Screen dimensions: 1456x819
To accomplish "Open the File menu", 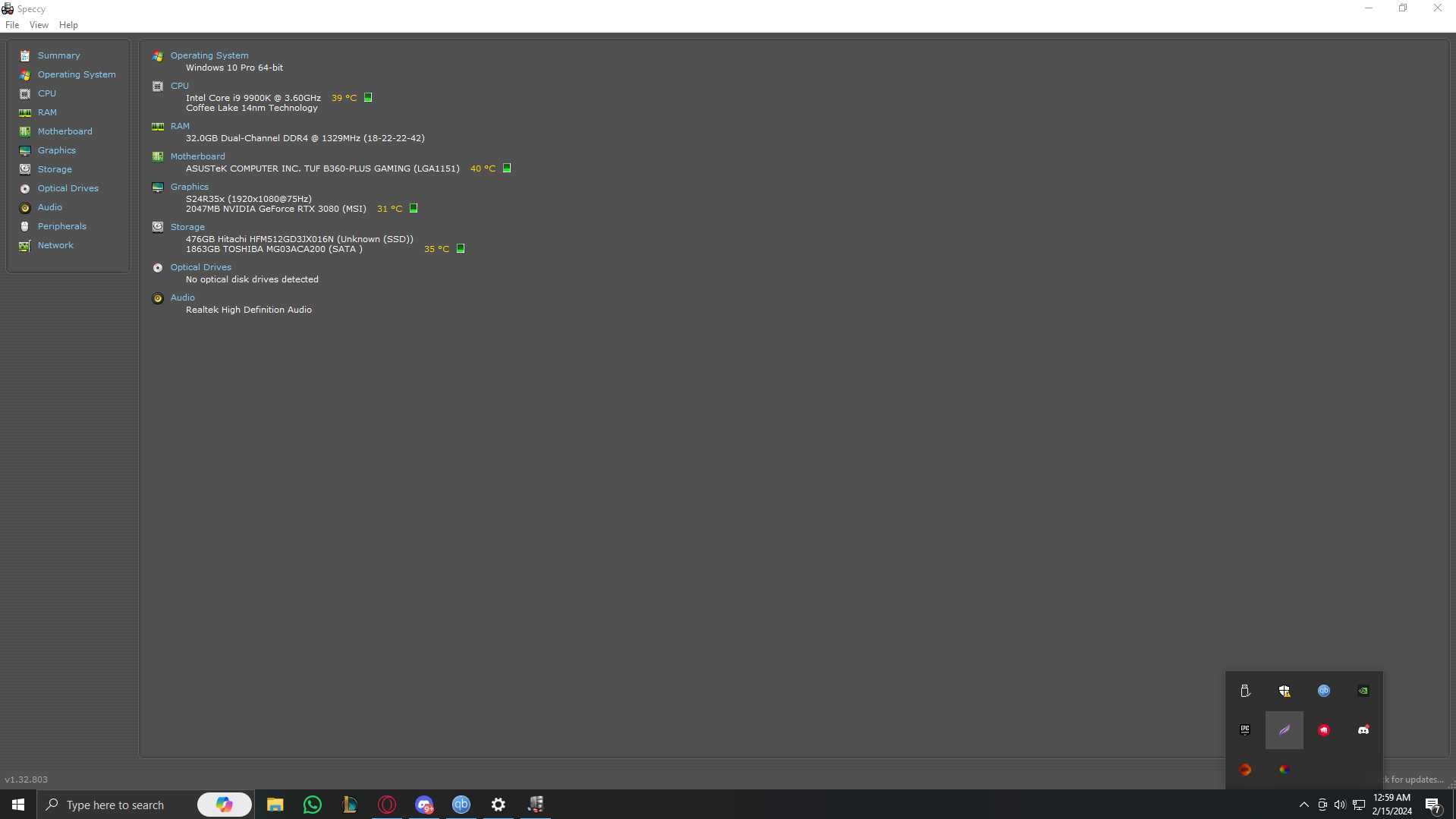I will tap(12, 25).
